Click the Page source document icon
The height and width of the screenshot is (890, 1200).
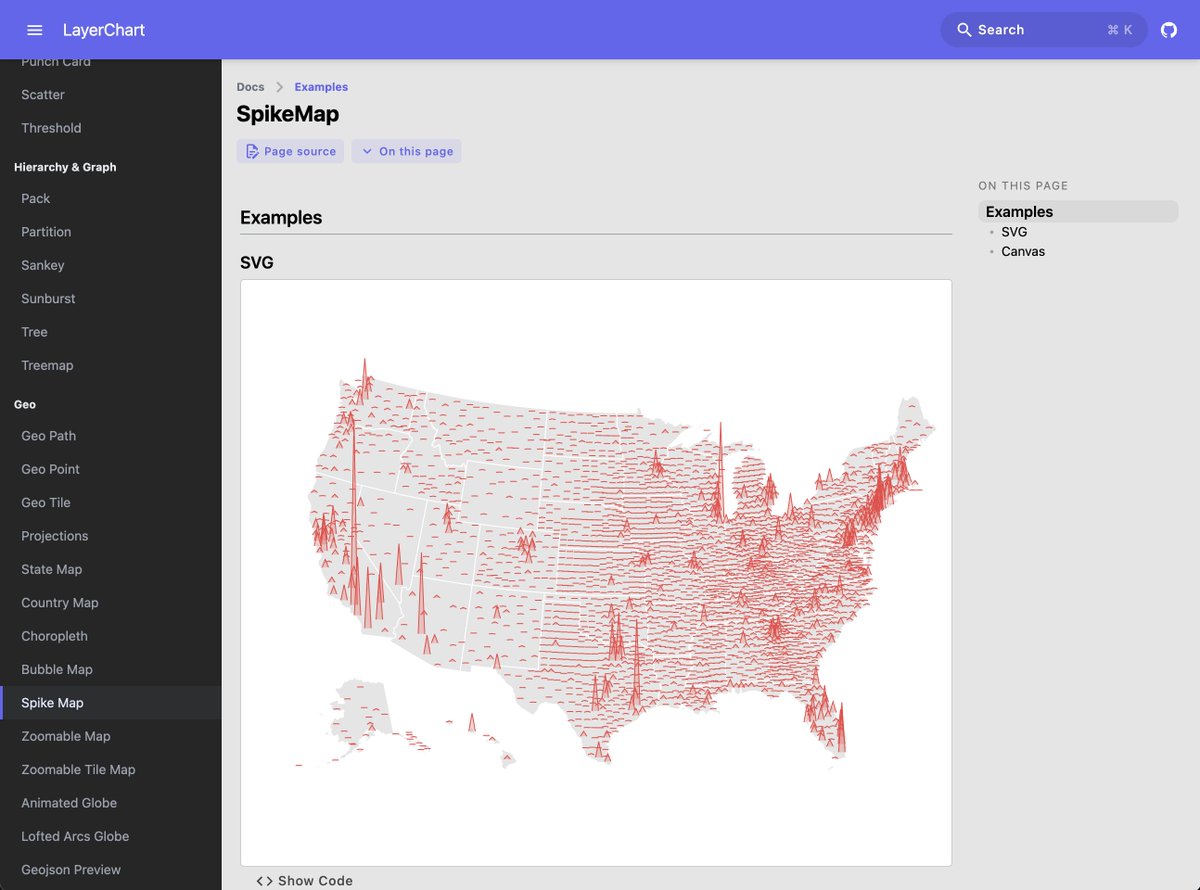pos(252,151)
